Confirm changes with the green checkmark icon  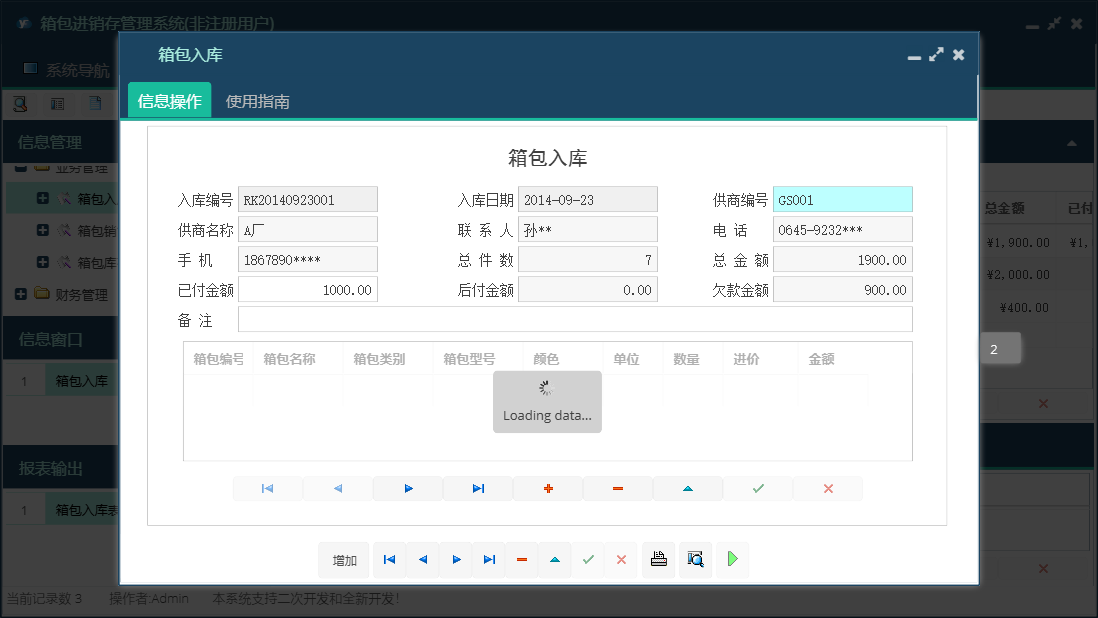[758, 488]
